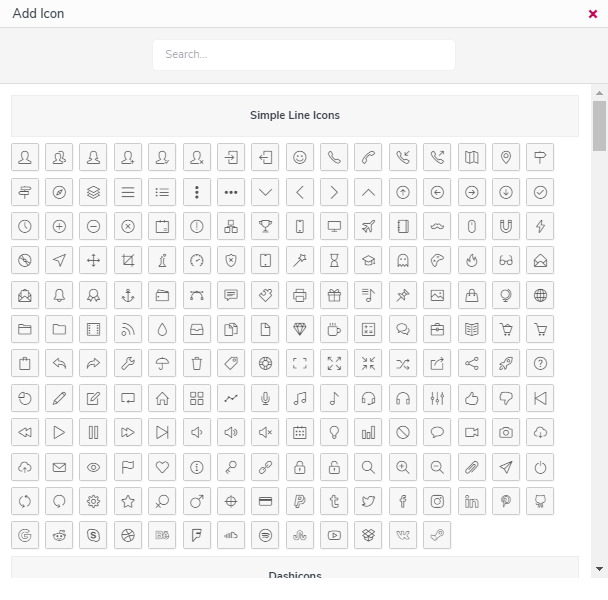Choose the fire flame icon
The image size is (608, 600).
click(472, 260)
